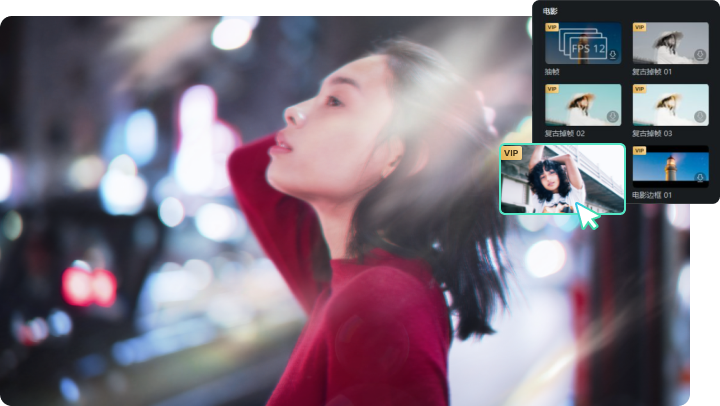720x406 pixels.
Task: Click the 复古掉帧 02 label text
Action: click(565, 134)
